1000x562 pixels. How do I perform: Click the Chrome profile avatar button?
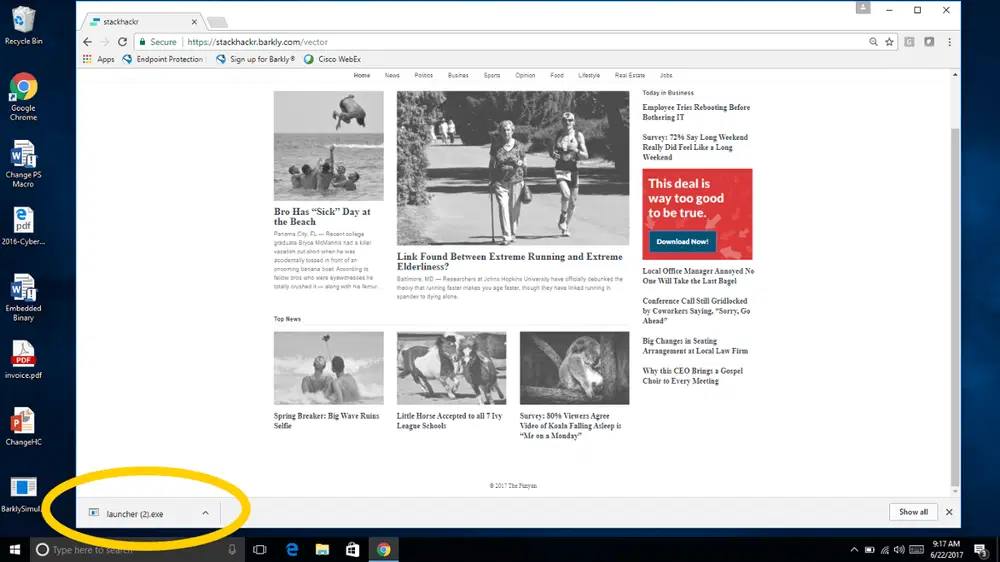click(863, 8)
